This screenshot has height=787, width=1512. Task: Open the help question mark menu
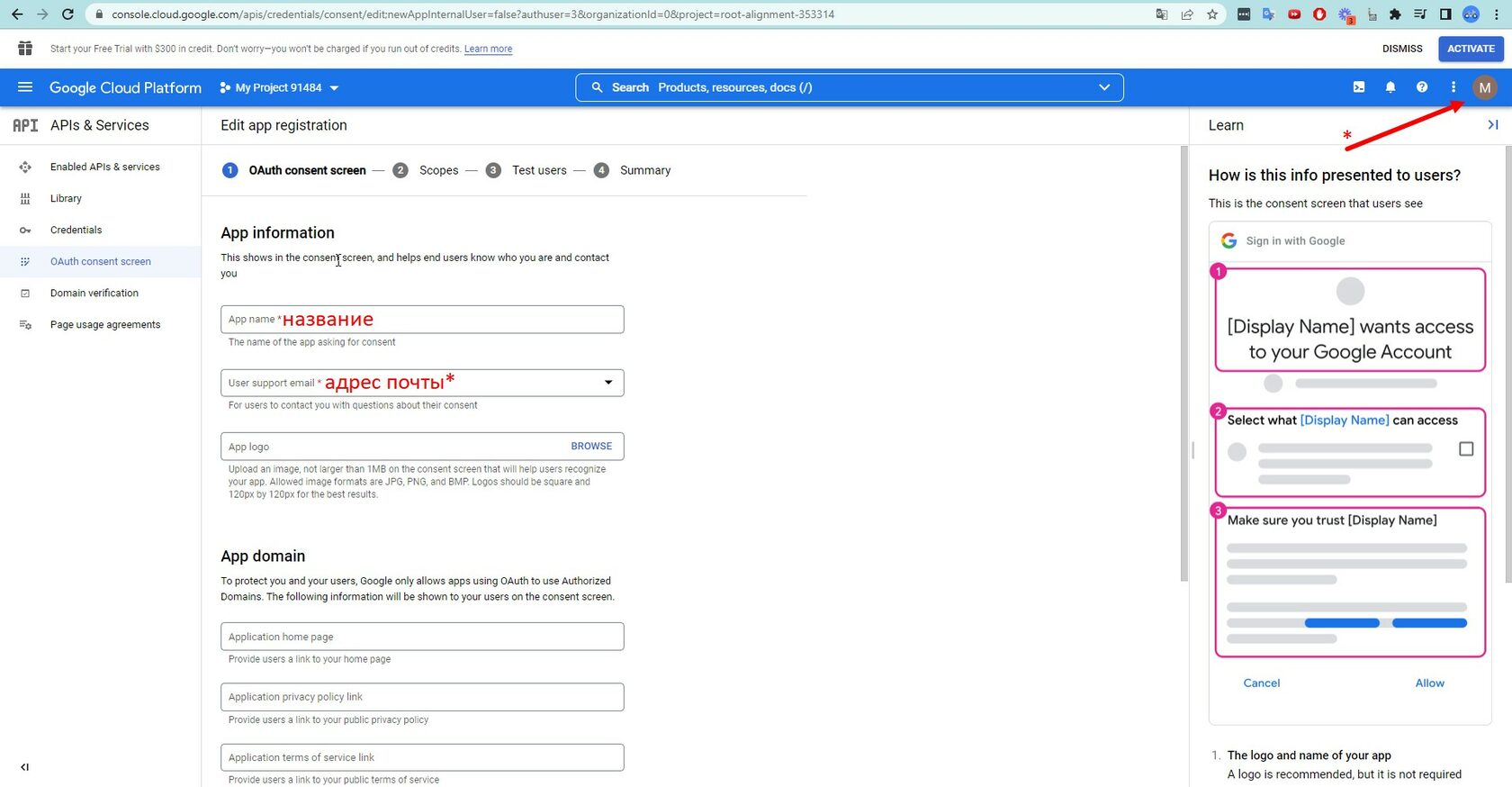pyautogui.click(x=1422, y=87)
